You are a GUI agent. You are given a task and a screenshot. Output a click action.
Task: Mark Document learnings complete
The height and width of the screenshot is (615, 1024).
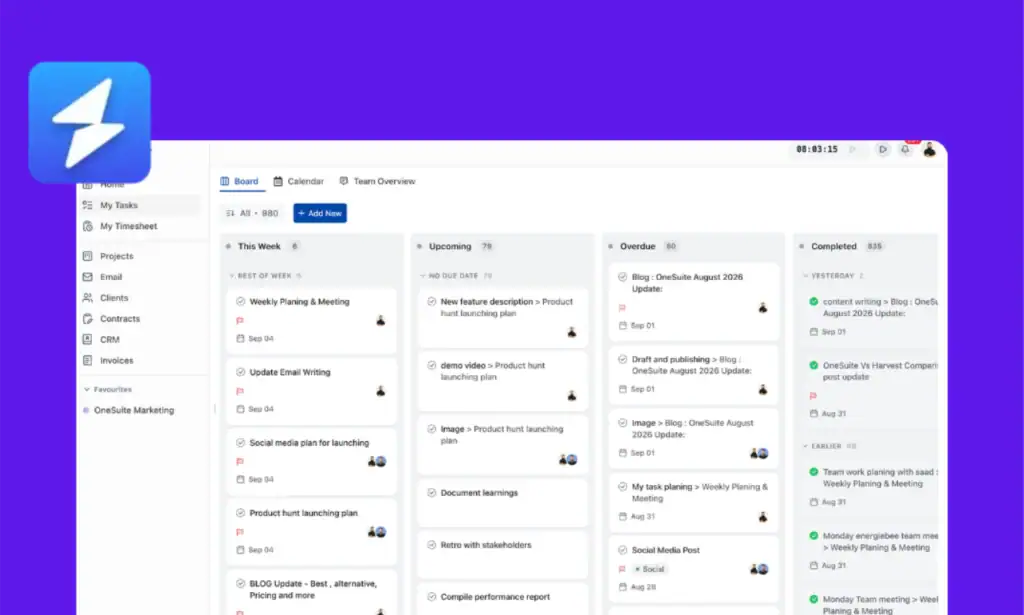pyautogui.click(x=432, y=493)
